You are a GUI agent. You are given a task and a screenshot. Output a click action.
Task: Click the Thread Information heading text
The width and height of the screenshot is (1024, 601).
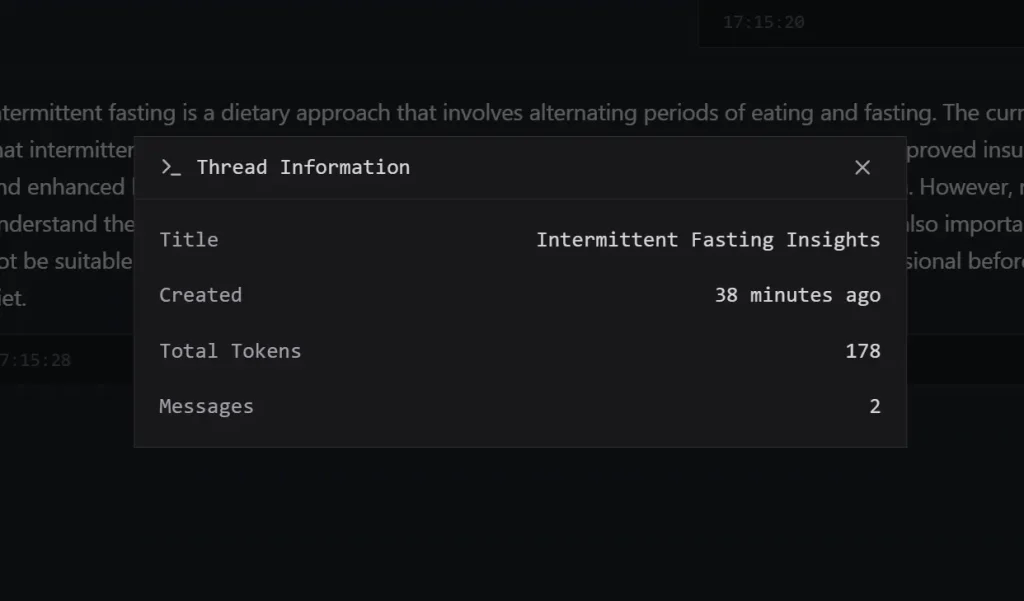pyautogui.click(x=303, y=167)
